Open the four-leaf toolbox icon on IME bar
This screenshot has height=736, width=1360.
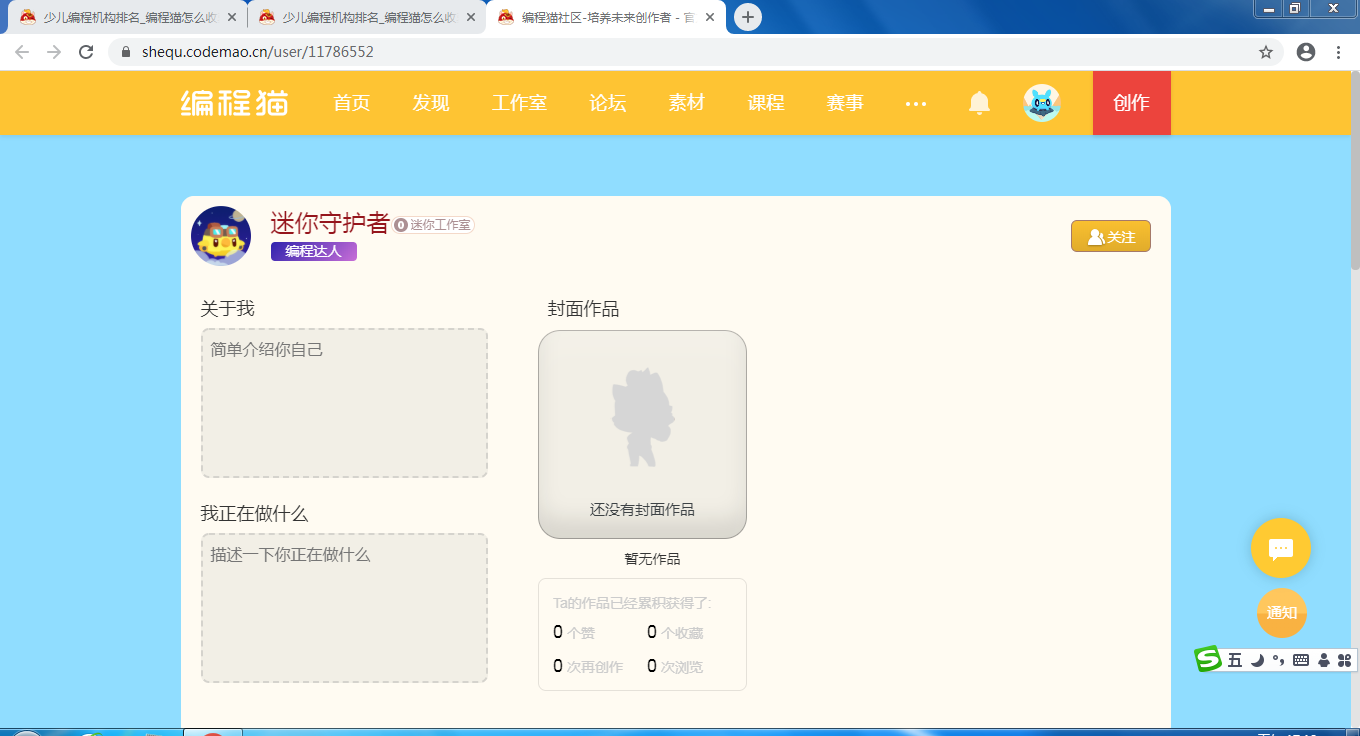click(1344, 660)
